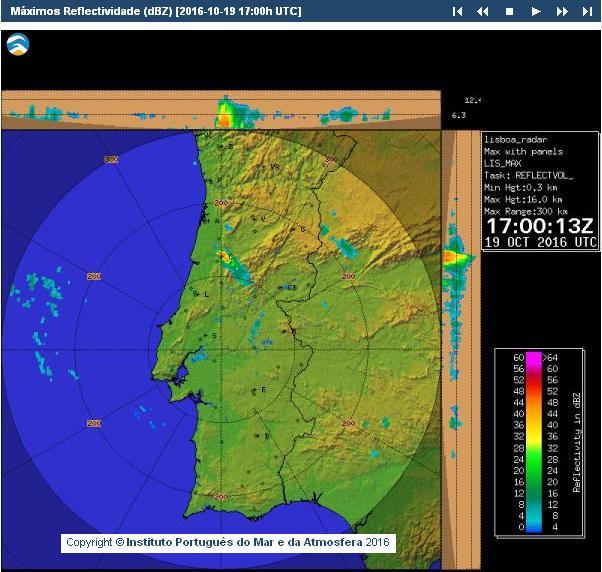The width and height of the screenshot is (602, 572).
Task: Click the IPMA logo icon
Action: coord(18,44)
